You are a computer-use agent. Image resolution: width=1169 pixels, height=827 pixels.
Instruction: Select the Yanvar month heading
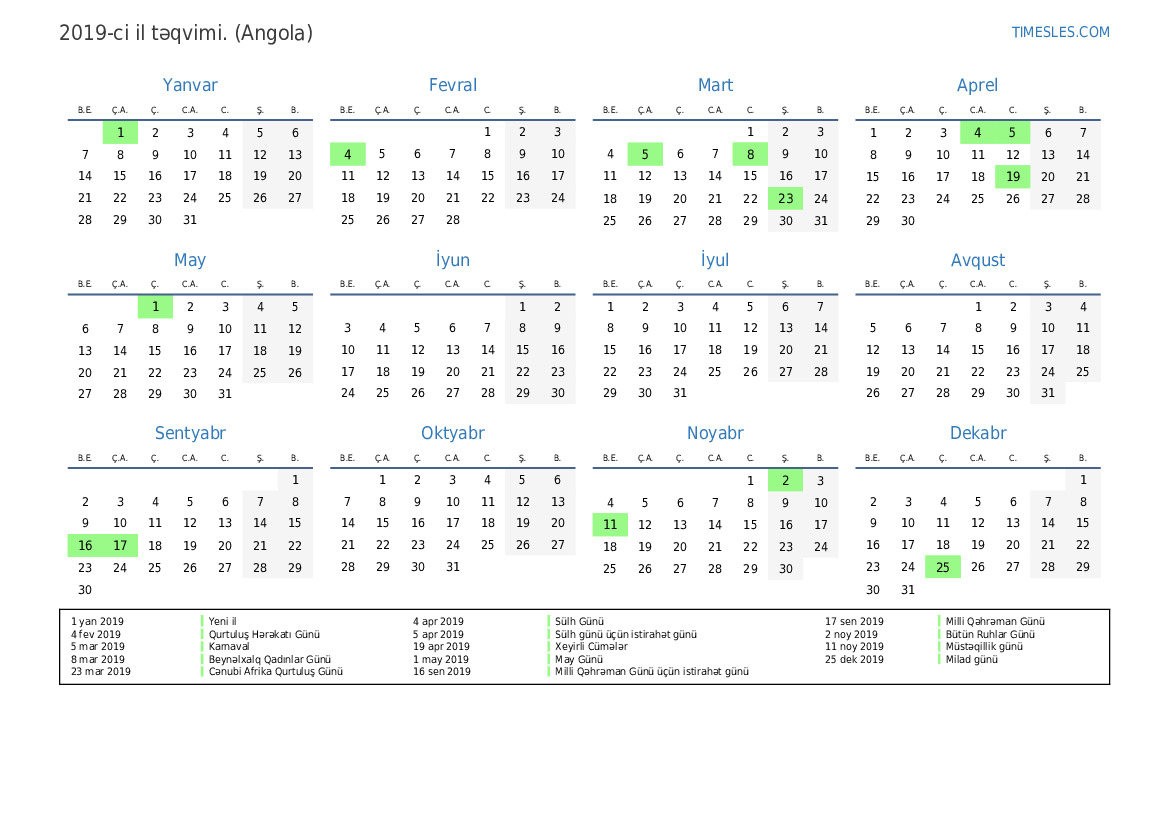click(190, 85)
